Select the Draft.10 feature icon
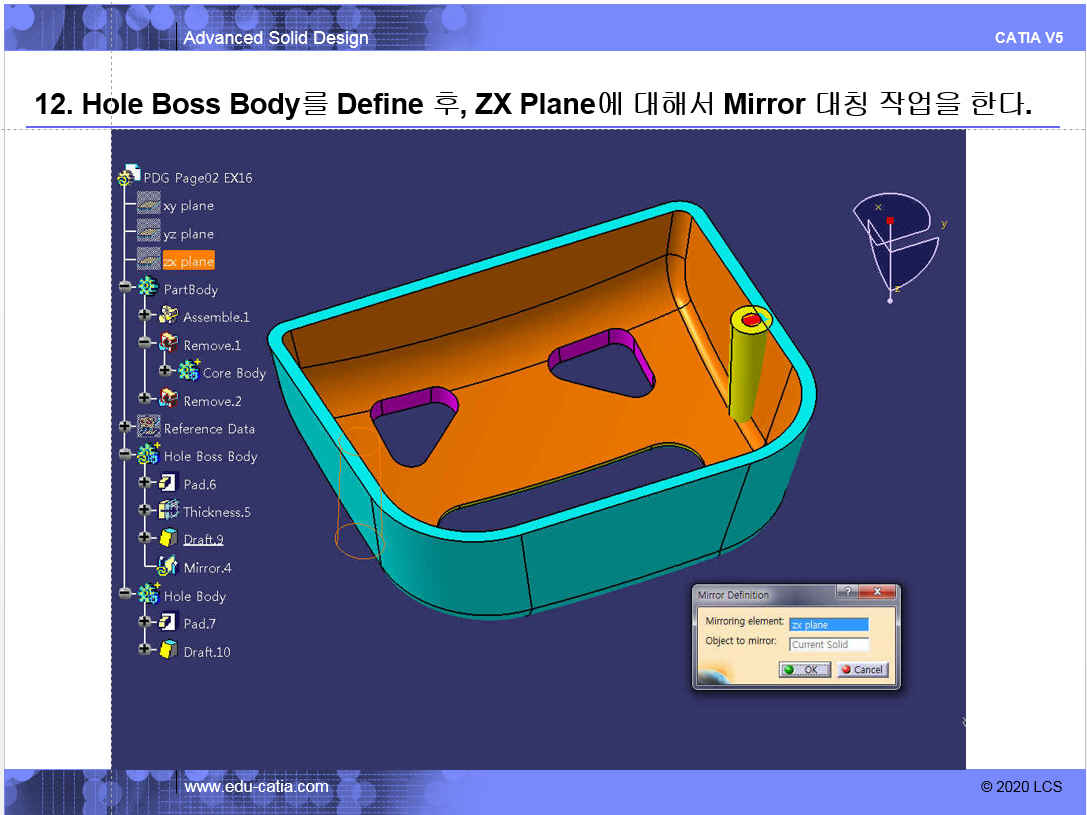This screenshot has height=815, width=1087. click(168, 651)
